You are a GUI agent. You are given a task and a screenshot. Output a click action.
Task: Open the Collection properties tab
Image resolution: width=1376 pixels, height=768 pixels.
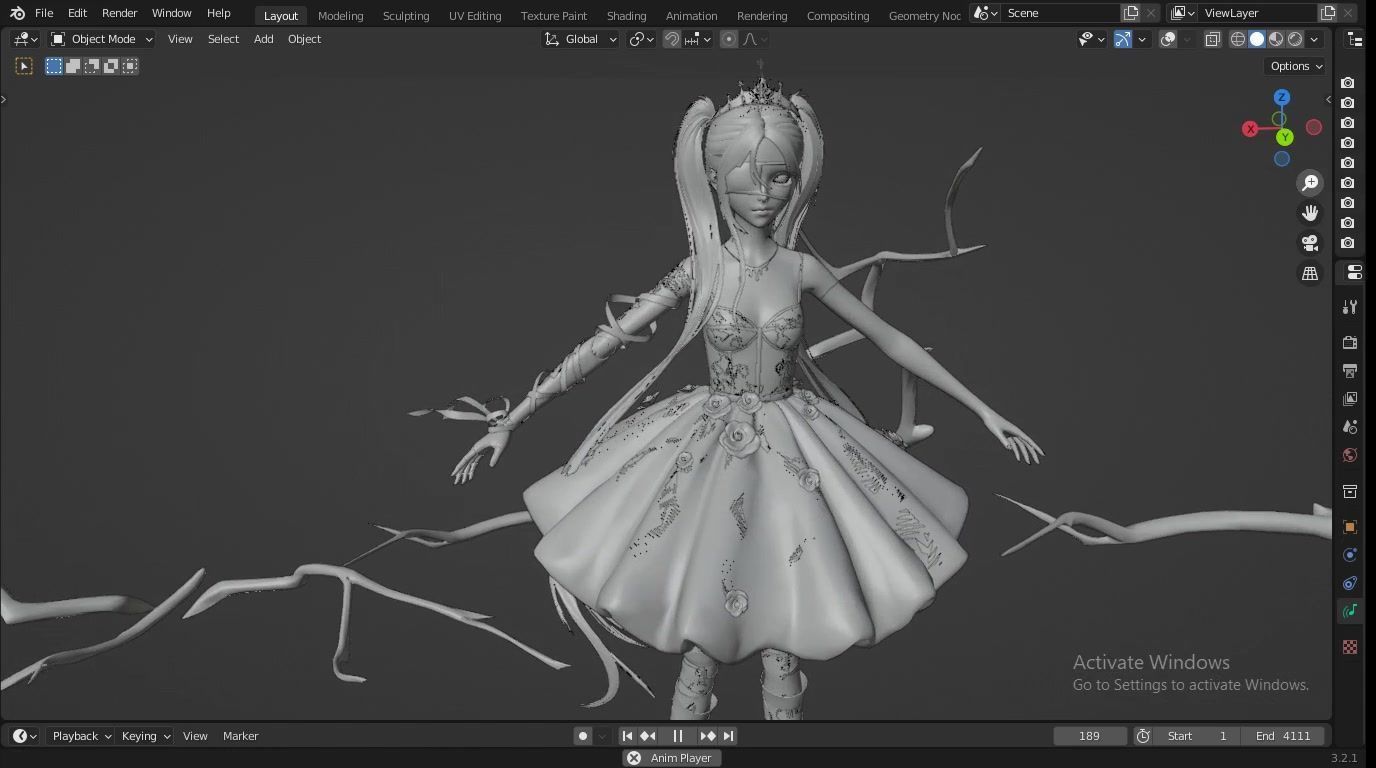(1350, 491)
